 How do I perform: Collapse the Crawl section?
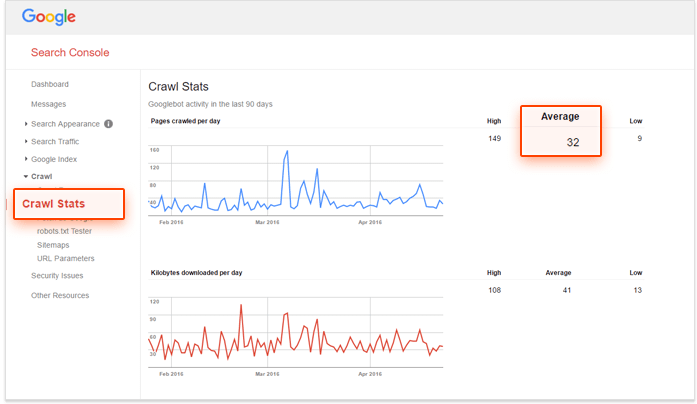point(41,176)
